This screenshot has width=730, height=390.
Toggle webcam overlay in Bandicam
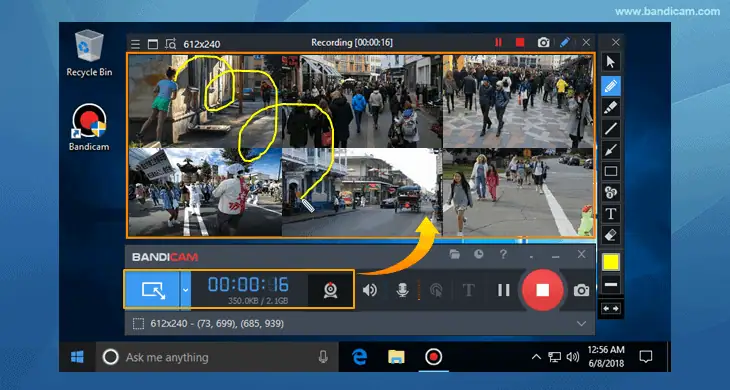point(331,289)
